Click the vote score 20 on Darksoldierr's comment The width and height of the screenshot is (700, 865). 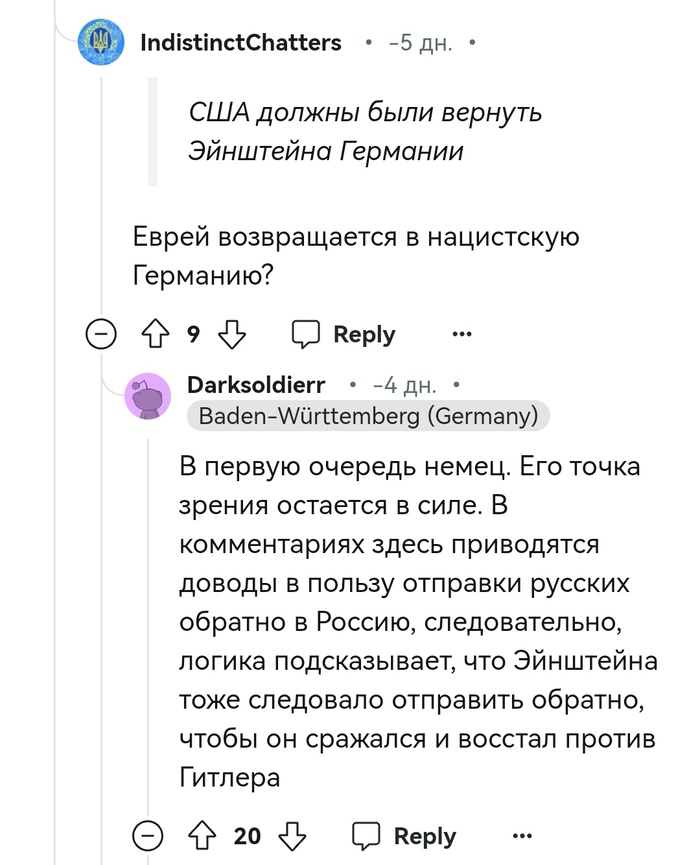pos(247,836)
